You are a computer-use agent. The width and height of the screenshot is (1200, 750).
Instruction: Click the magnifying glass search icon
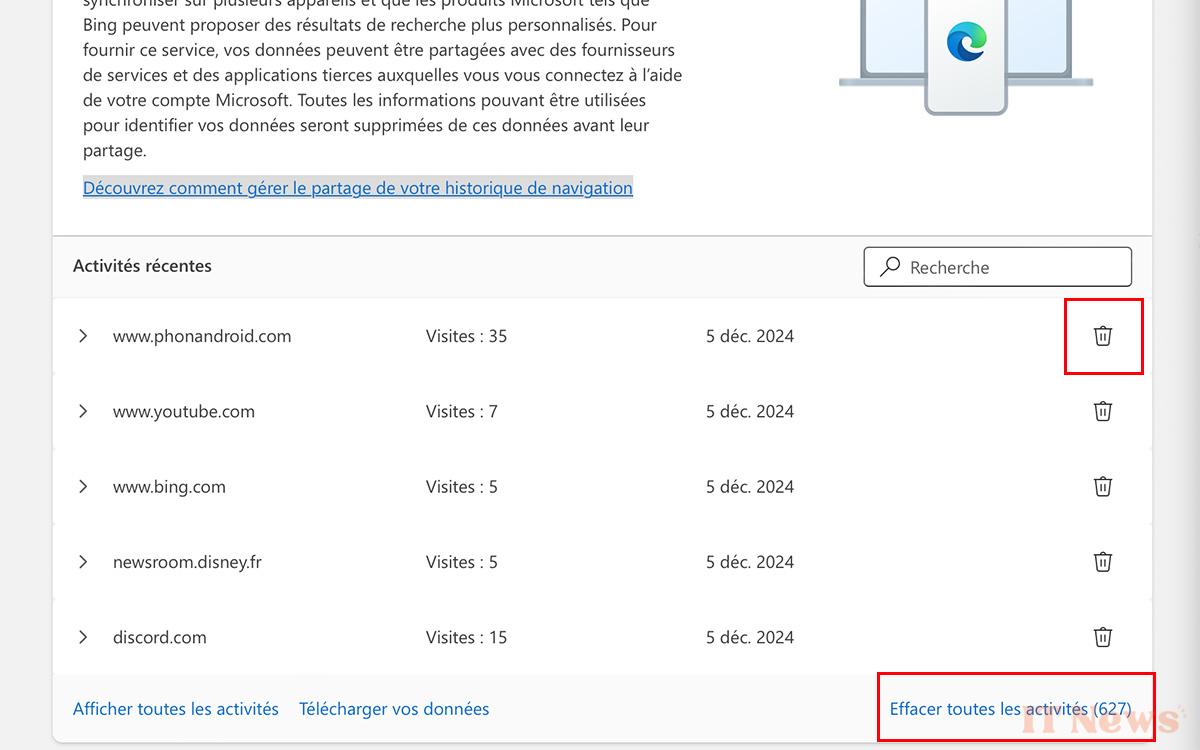click(889, 267)
